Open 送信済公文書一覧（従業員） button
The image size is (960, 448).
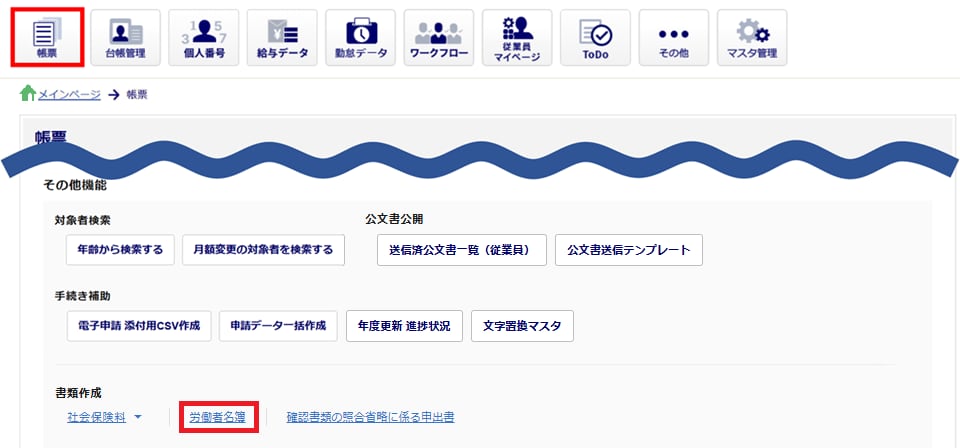(461, 250)
